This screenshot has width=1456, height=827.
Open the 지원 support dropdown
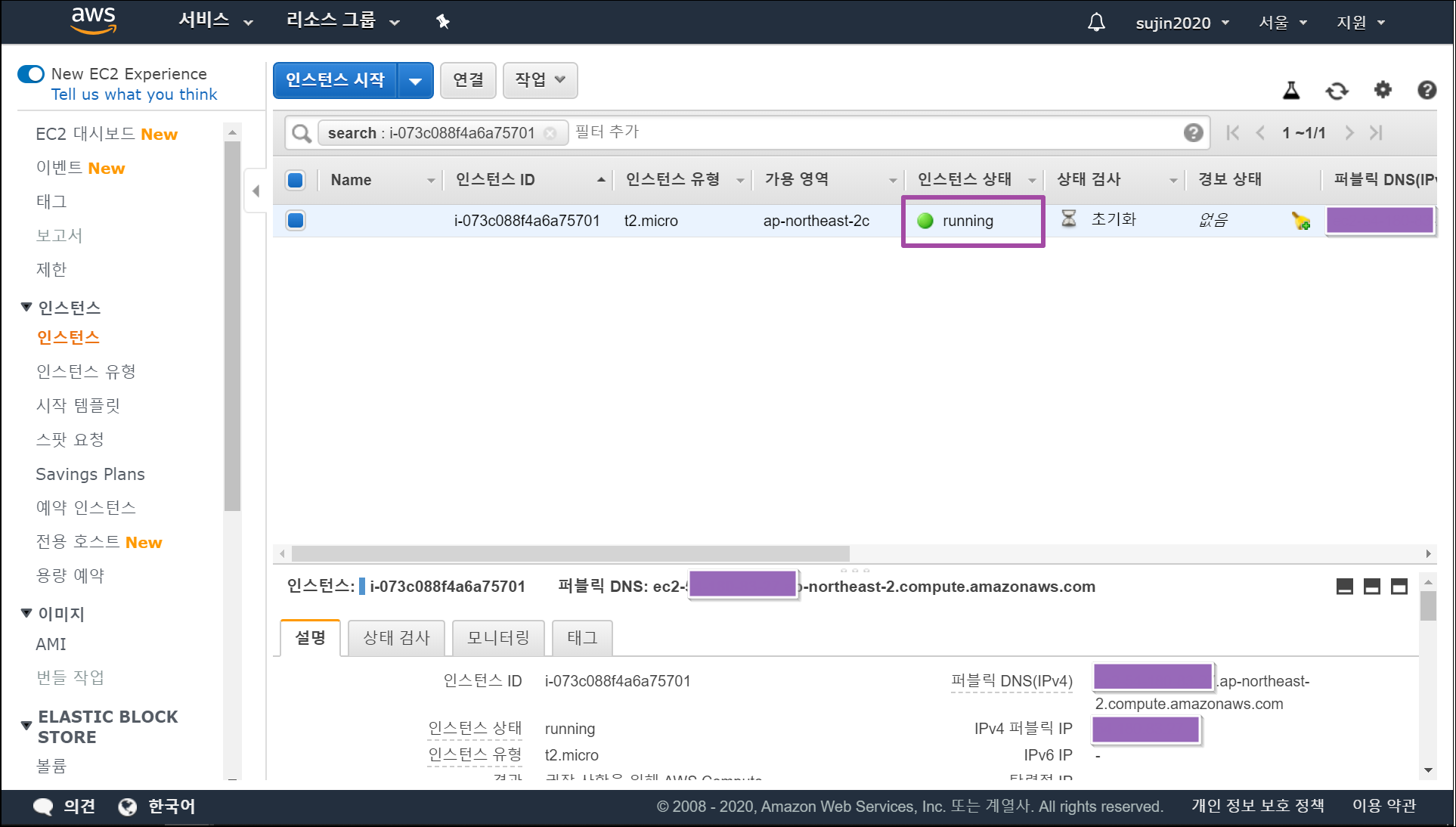click(x=1360, y=23)
